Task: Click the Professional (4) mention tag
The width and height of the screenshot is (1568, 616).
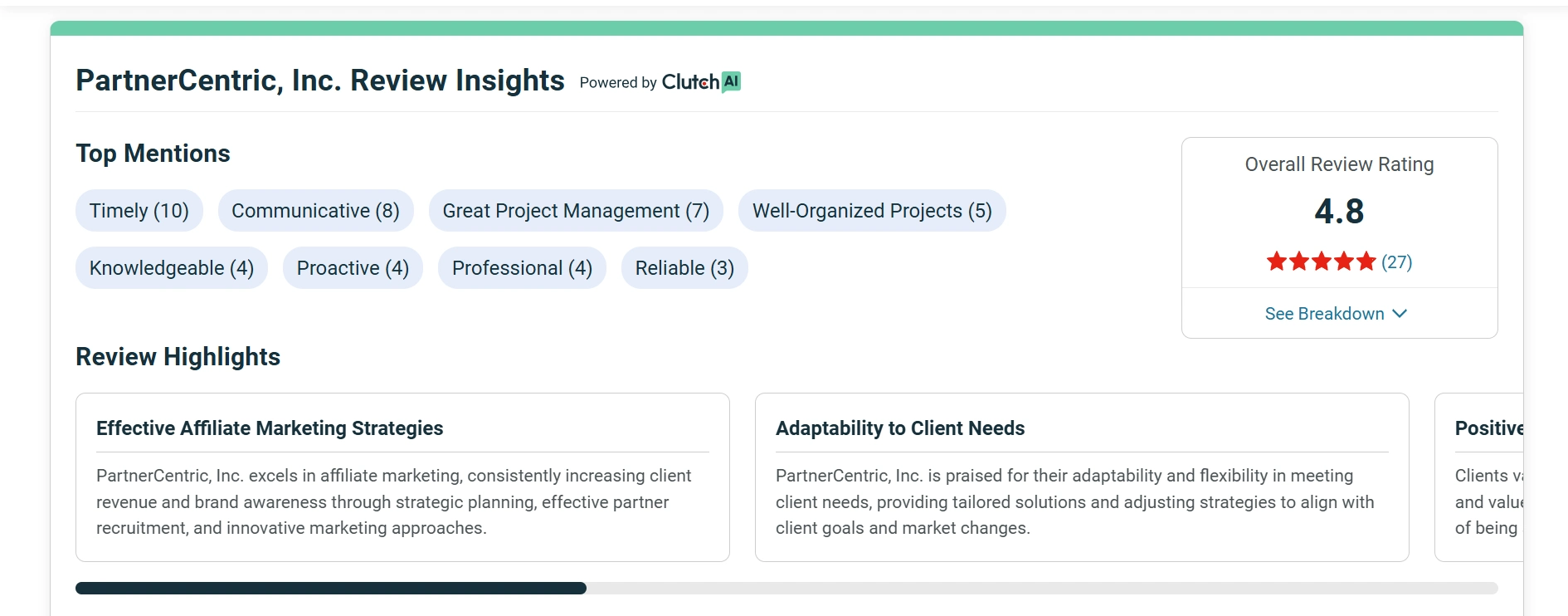Action: click(x=522, y=268)
